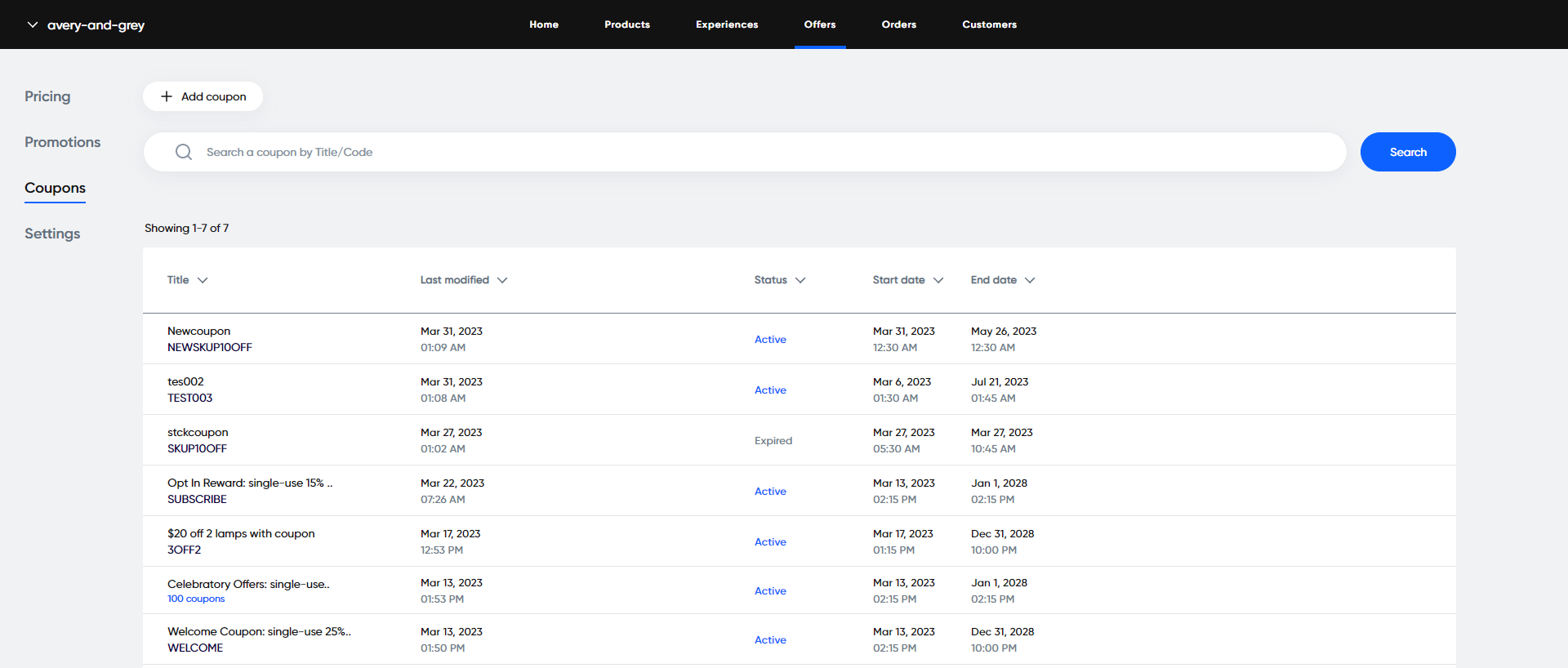Open the Newcoupon NEWSKUP10OFF row
1568x668 pixels.
(799, 339)
